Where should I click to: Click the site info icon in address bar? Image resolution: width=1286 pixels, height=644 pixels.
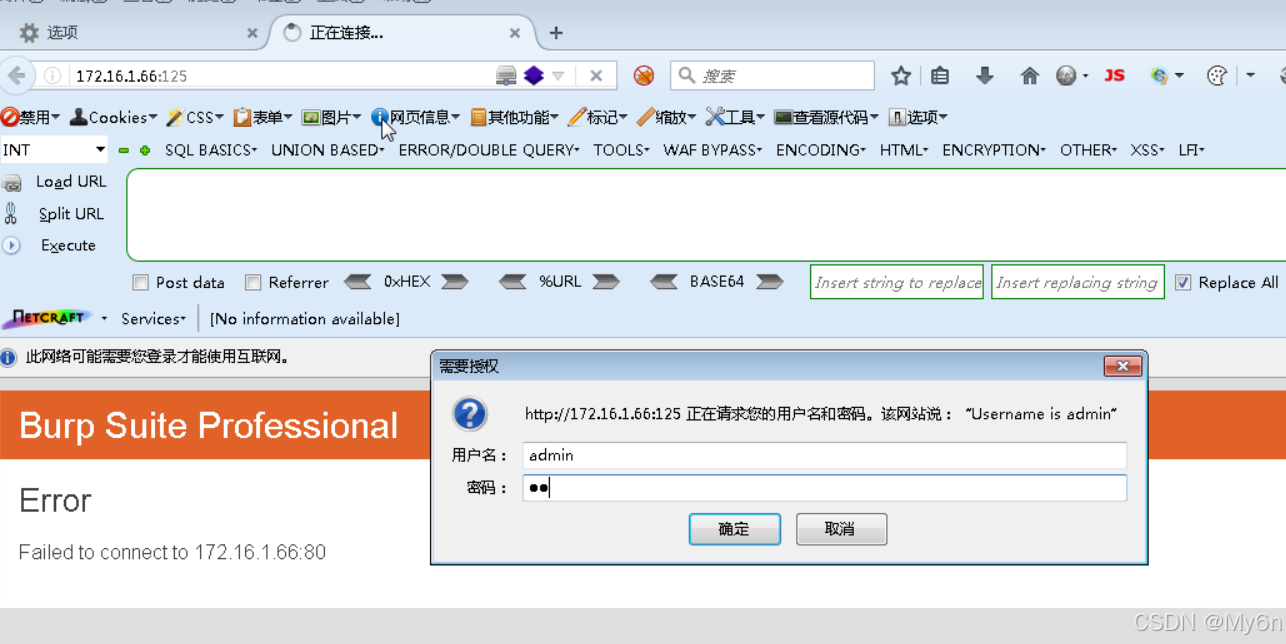(52, 76)
